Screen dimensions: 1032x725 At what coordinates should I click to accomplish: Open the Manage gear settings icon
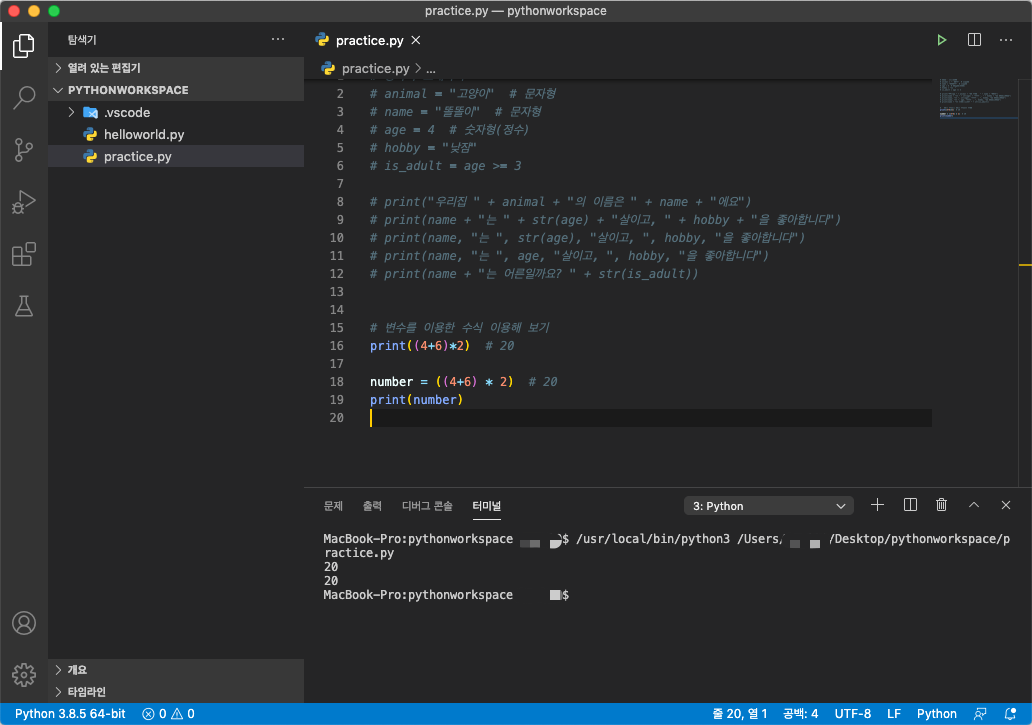24,674
